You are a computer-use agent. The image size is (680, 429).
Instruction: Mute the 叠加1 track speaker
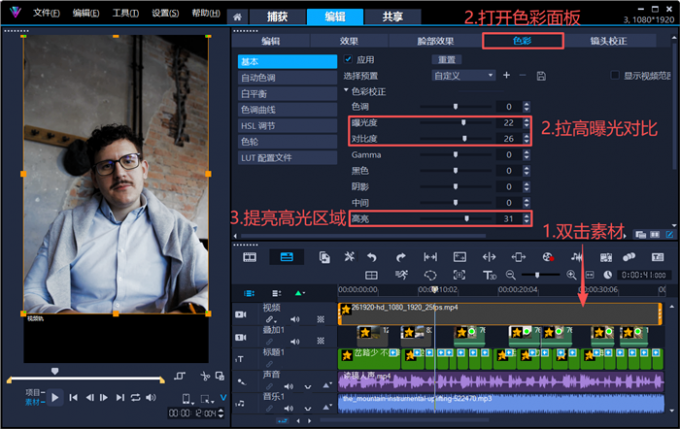click(x=295, y=341)
